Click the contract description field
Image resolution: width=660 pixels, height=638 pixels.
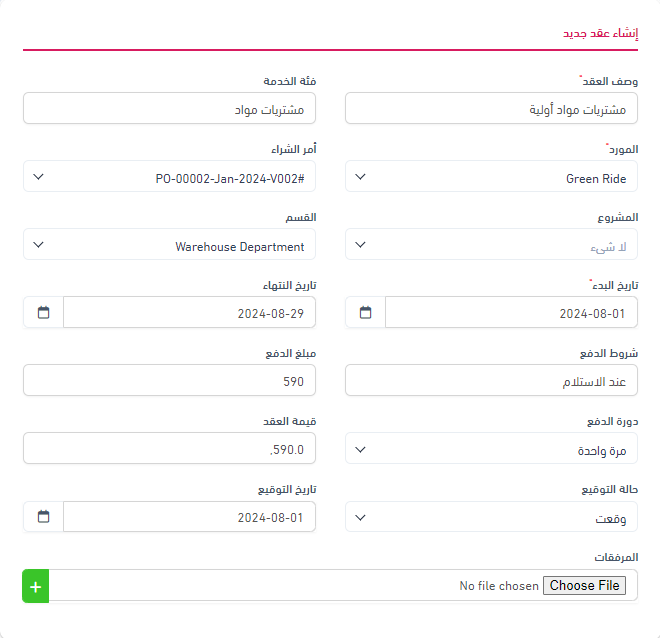[x=491, y=108]
